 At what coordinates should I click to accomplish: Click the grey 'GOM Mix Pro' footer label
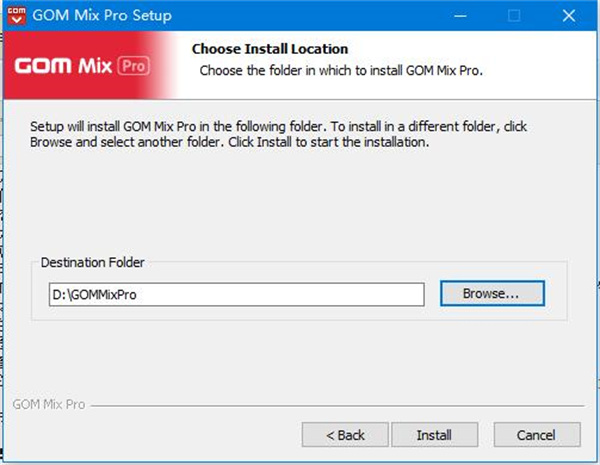(x=49, y=405)
